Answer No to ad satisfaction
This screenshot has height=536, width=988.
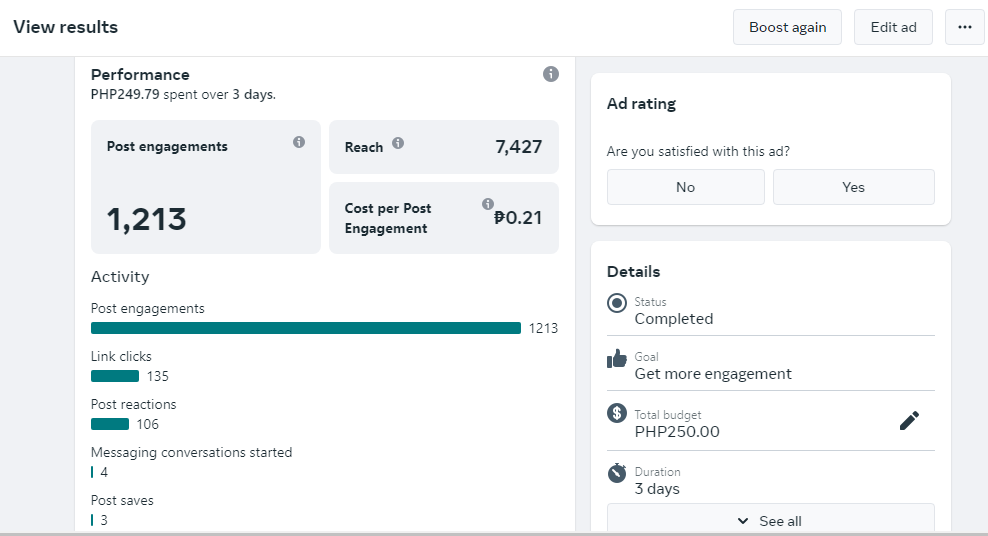(x=685, y=187)
